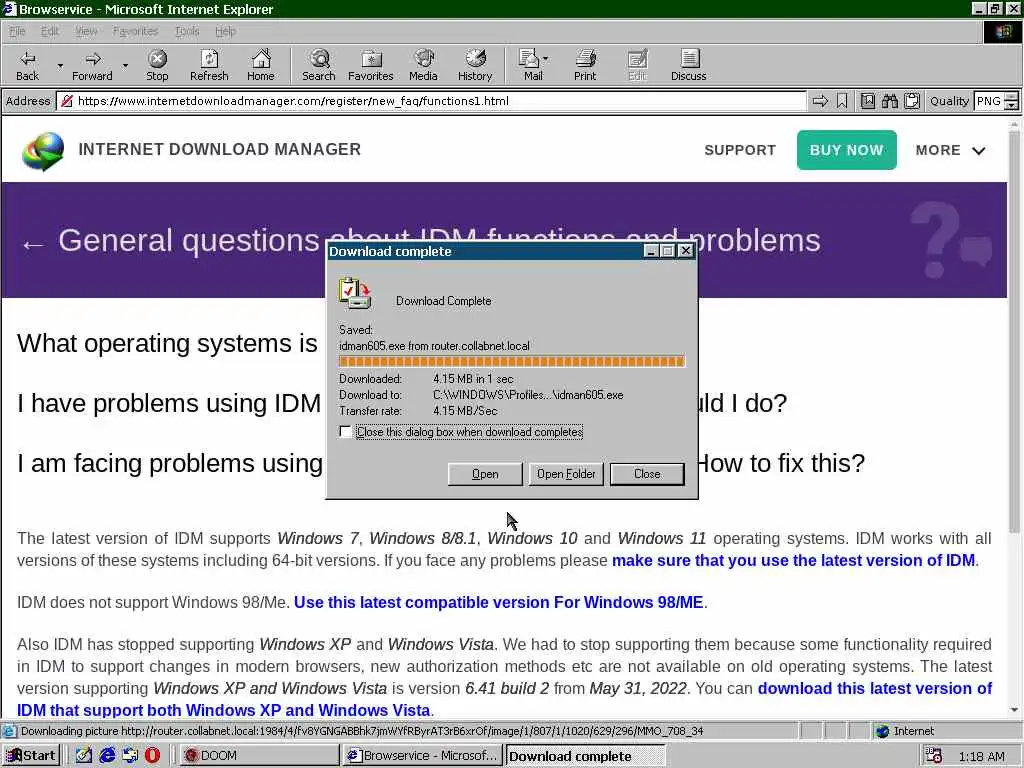Open the Tools menu
The width and height of the screenshot is (1024, 768).
coord(187,31)
